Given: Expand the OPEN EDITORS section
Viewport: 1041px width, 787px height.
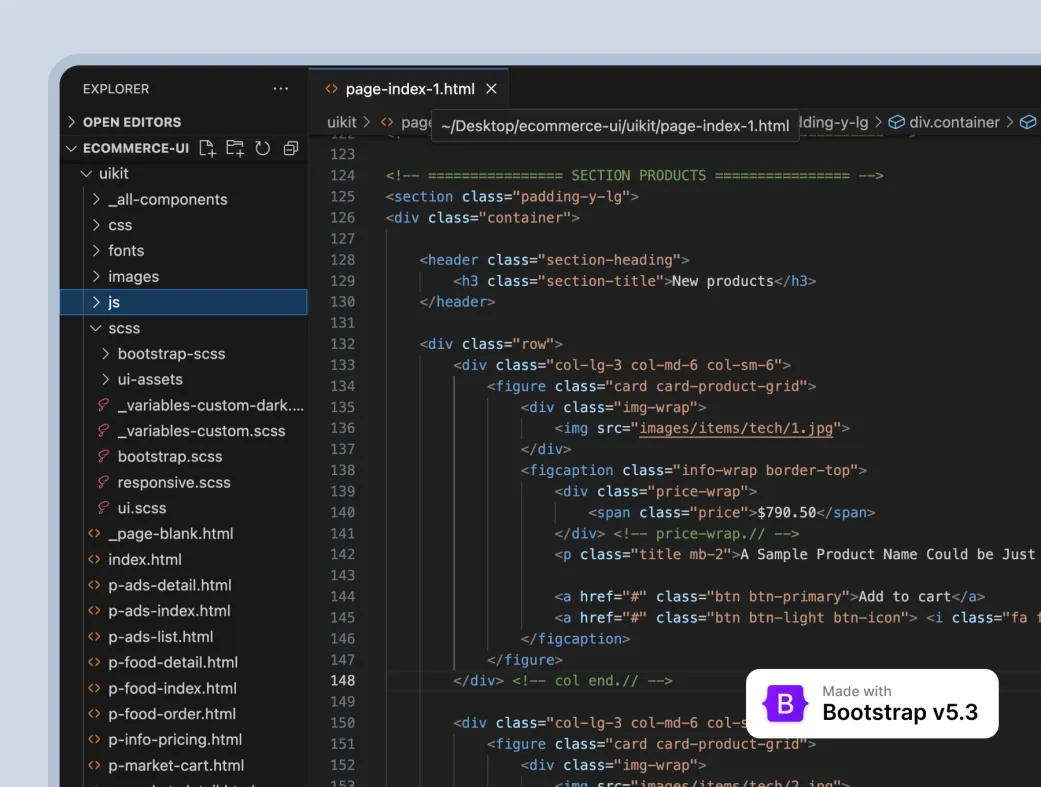Looking at the screenshot, I should 72,122.
